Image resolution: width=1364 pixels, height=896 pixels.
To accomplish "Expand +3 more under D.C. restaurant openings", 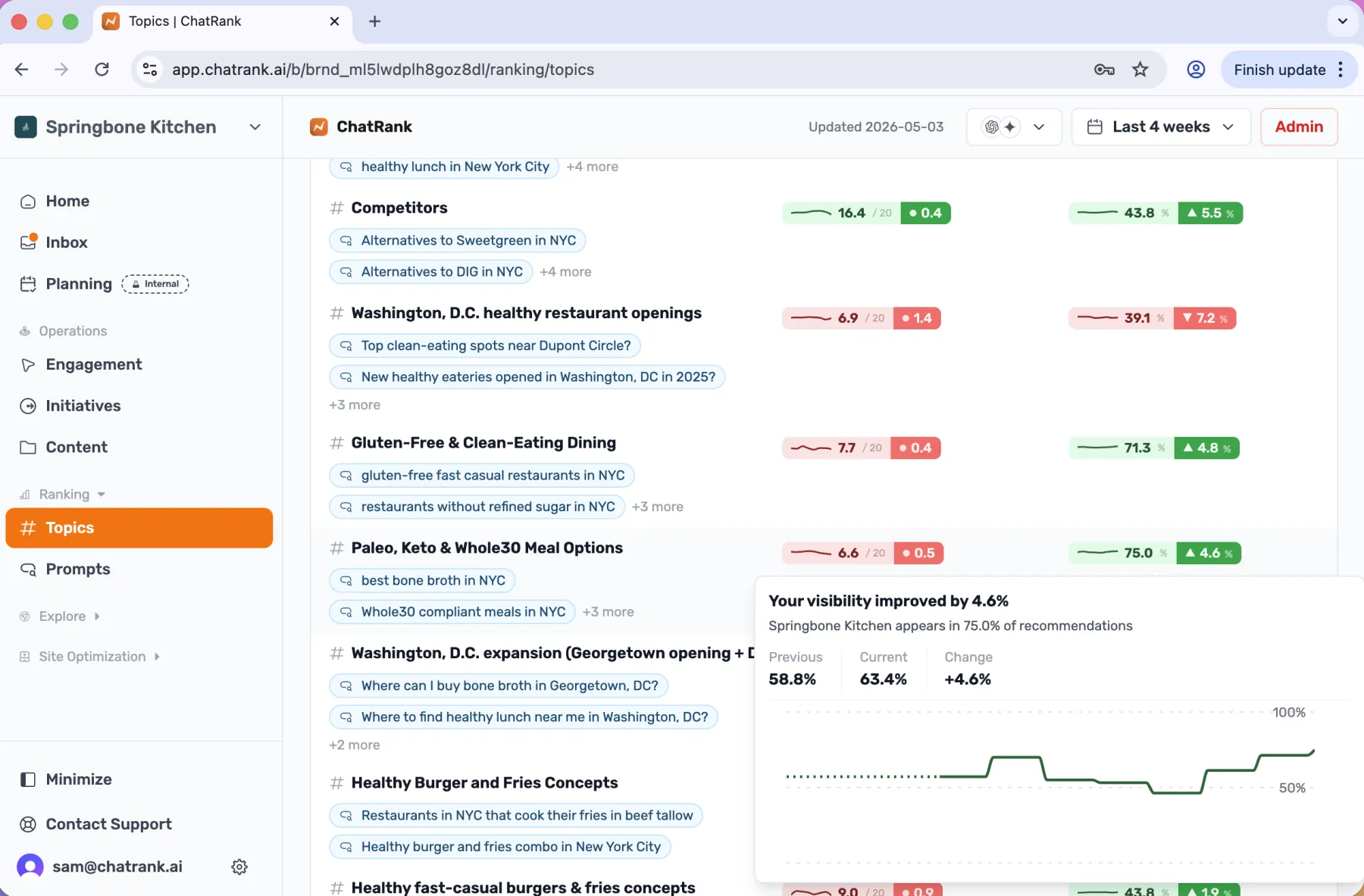I will [x=355, y=404].
